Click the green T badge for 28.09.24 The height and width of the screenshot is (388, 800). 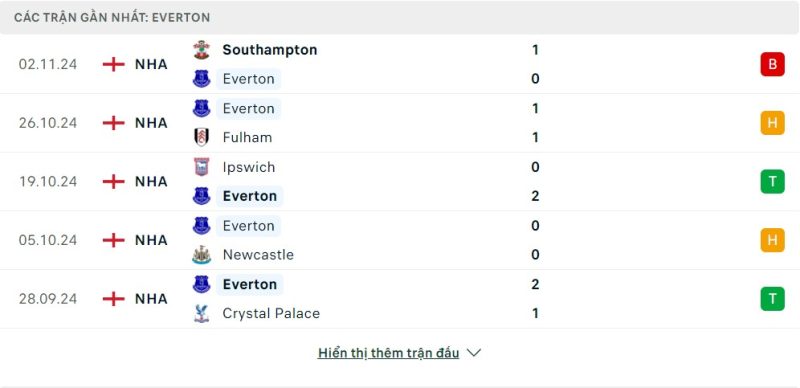pos(772,299)
